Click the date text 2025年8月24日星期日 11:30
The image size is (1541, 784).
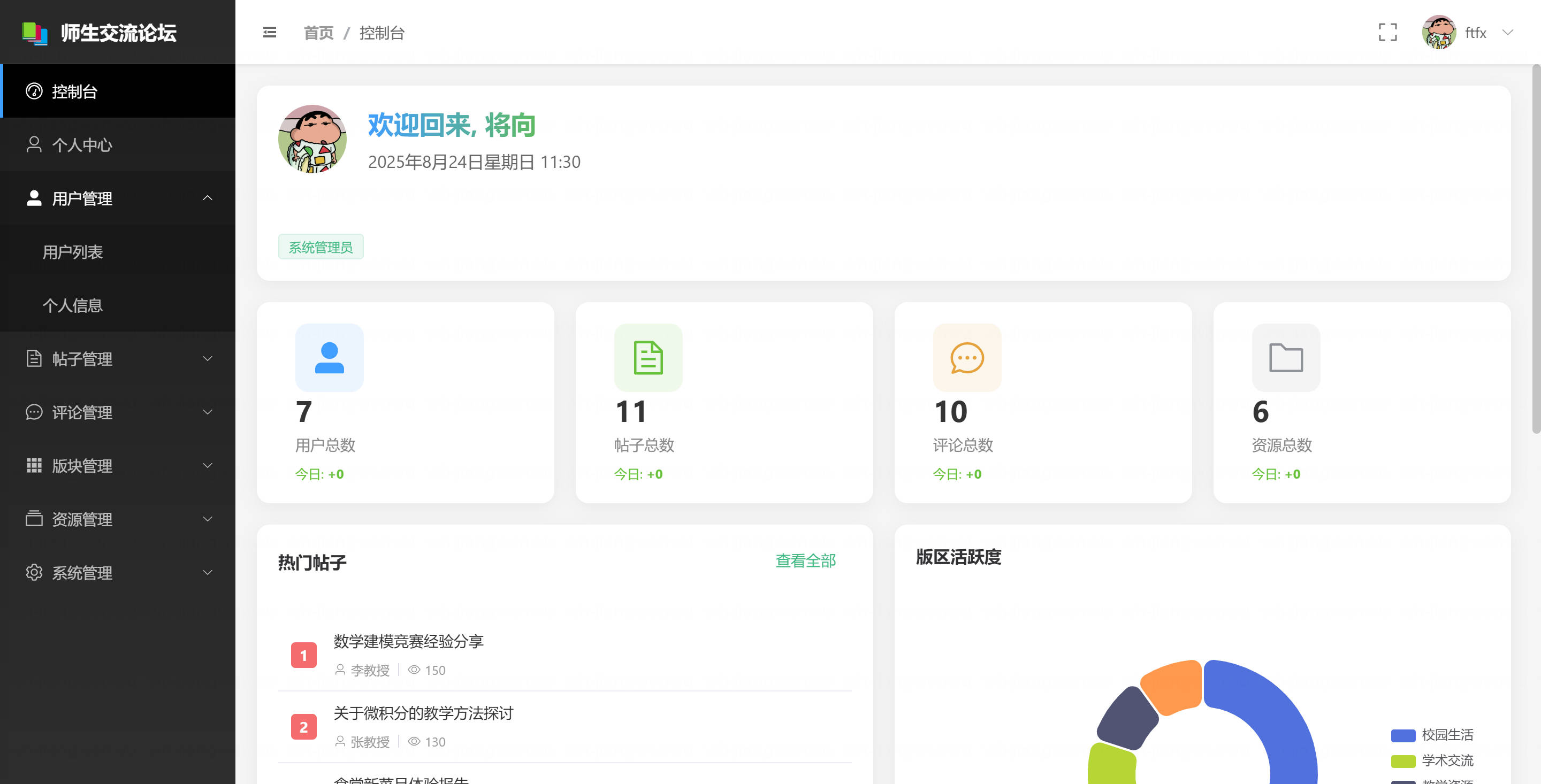click(474, 162)
